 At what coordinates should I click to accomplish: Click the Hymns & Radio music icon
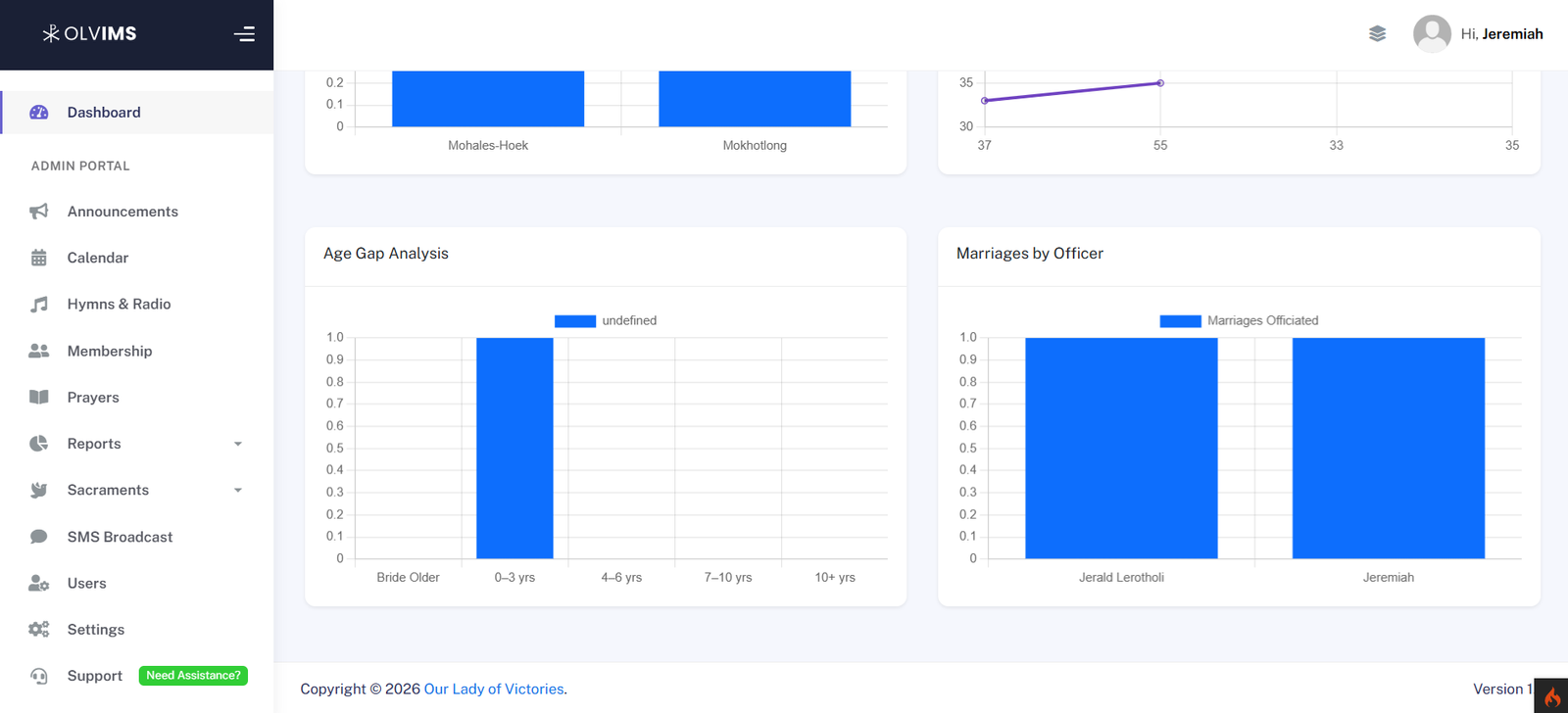[x=39, y=305]
